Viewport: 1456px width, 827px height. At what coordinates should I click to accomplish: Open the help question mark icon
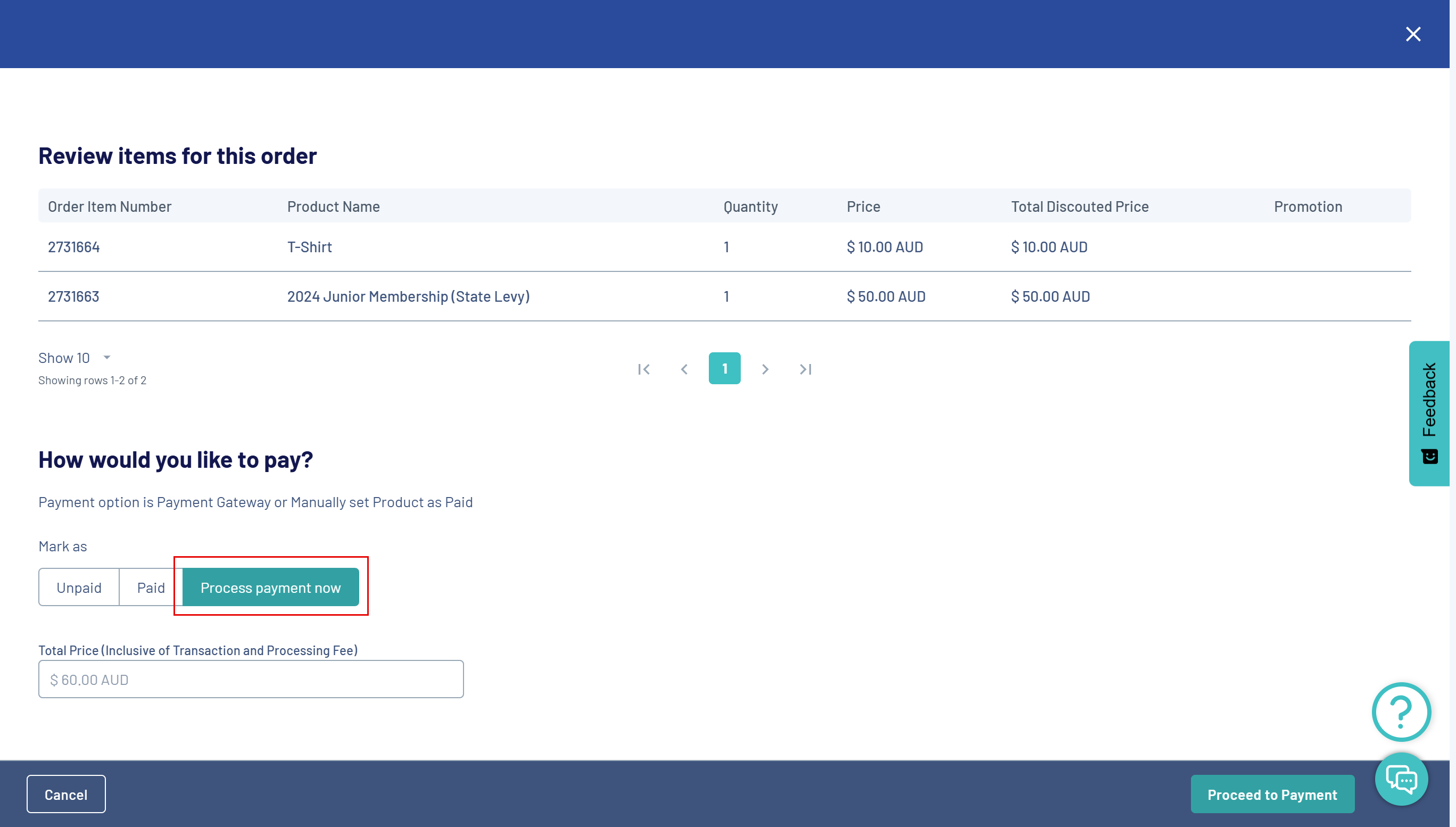tap(1401, 712)
